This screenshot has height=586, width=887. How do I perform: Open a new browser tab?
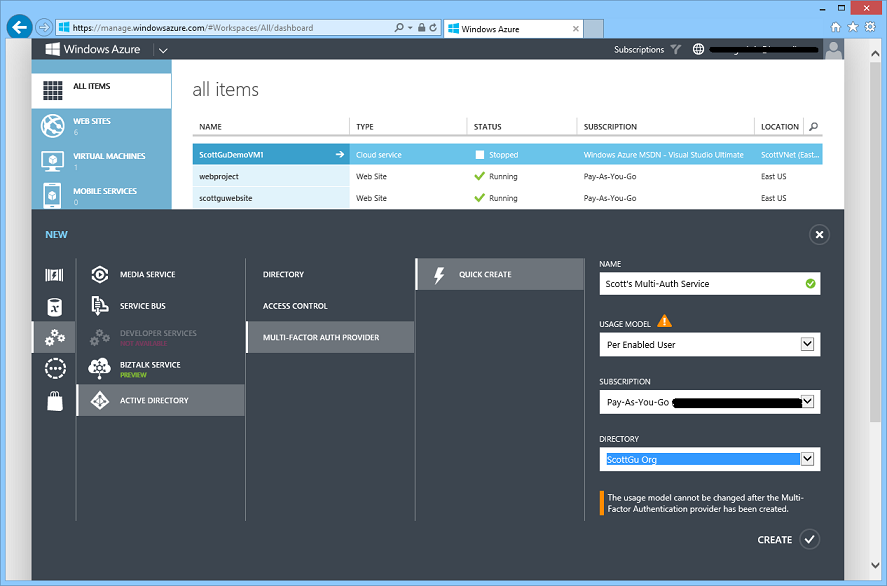pyautogui.click(x=593, y=29)
